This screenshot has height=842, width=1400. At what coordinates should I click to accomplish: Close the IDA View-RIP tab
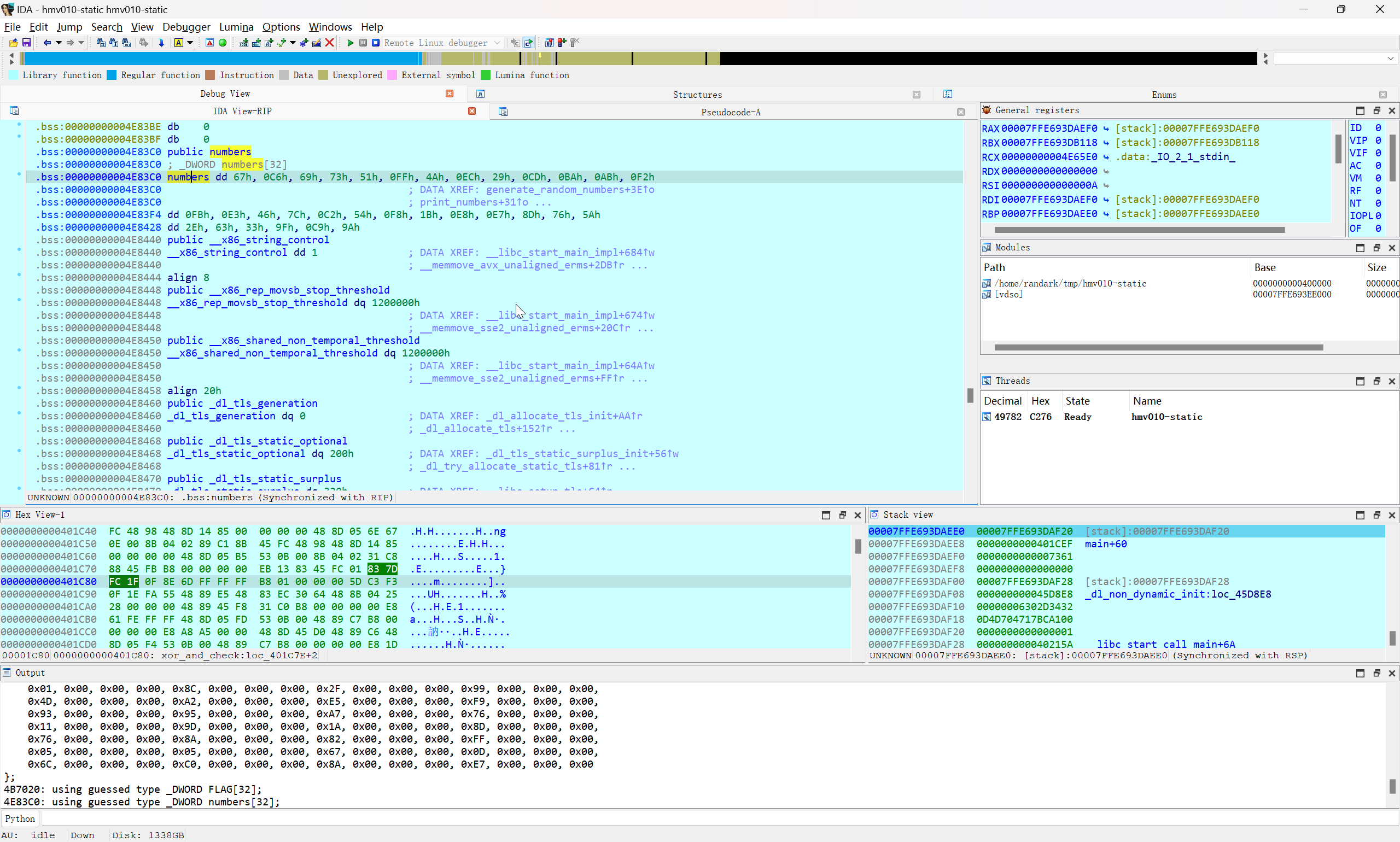click(471, 111)
